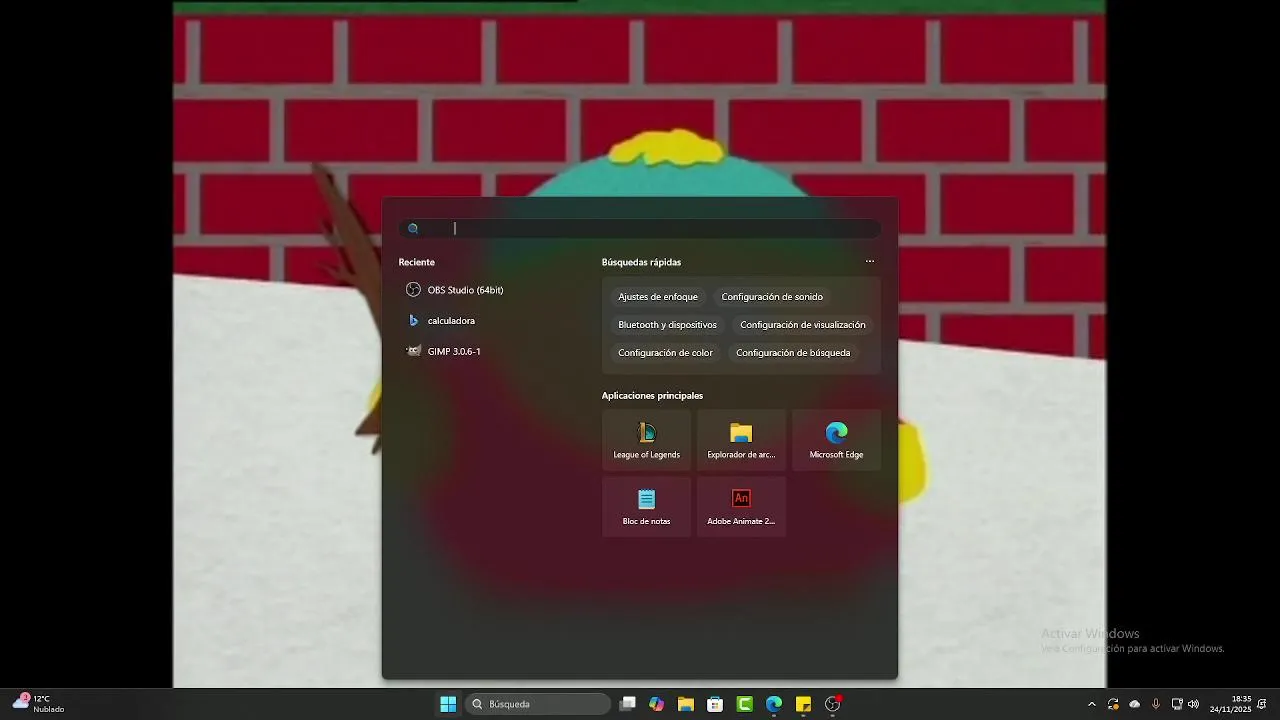Select Configuración de color quick search
Screen dimensions: 1280x720
click(665, 353)
